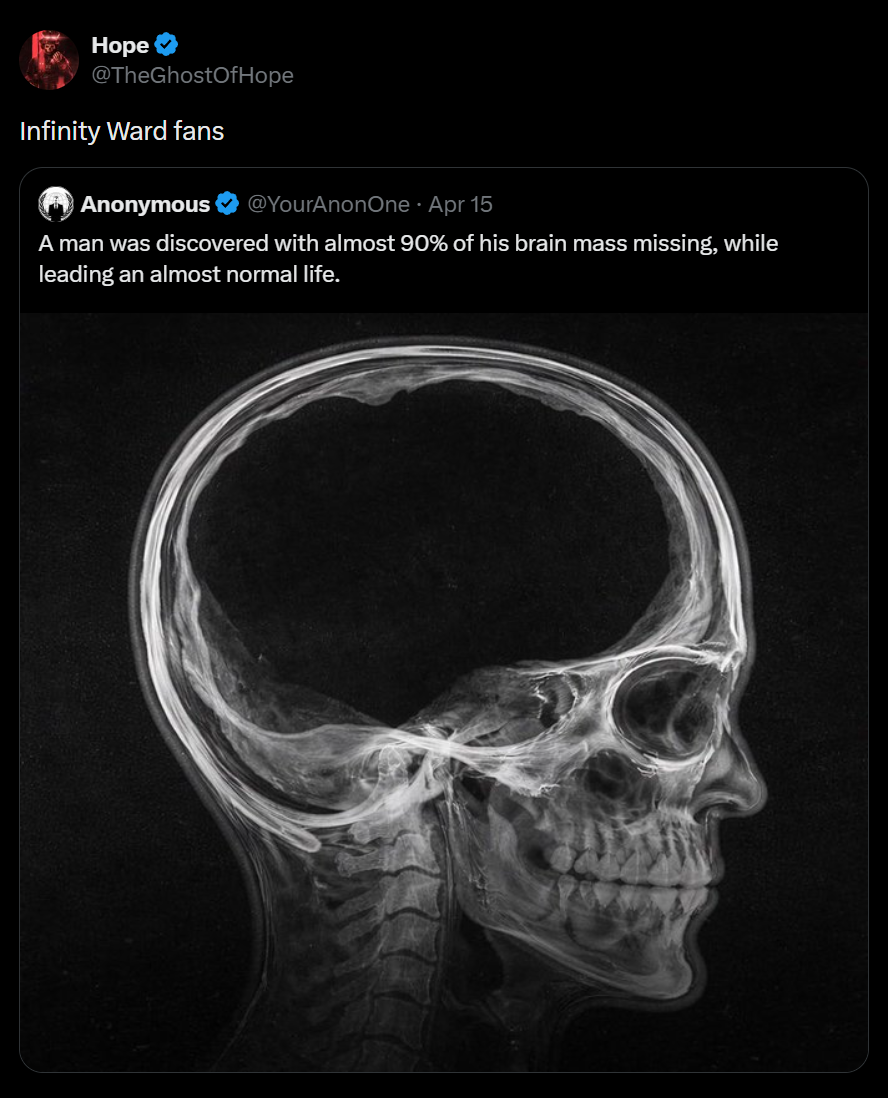Click the 'A man was discovered' quoted text

click(408, 243)
